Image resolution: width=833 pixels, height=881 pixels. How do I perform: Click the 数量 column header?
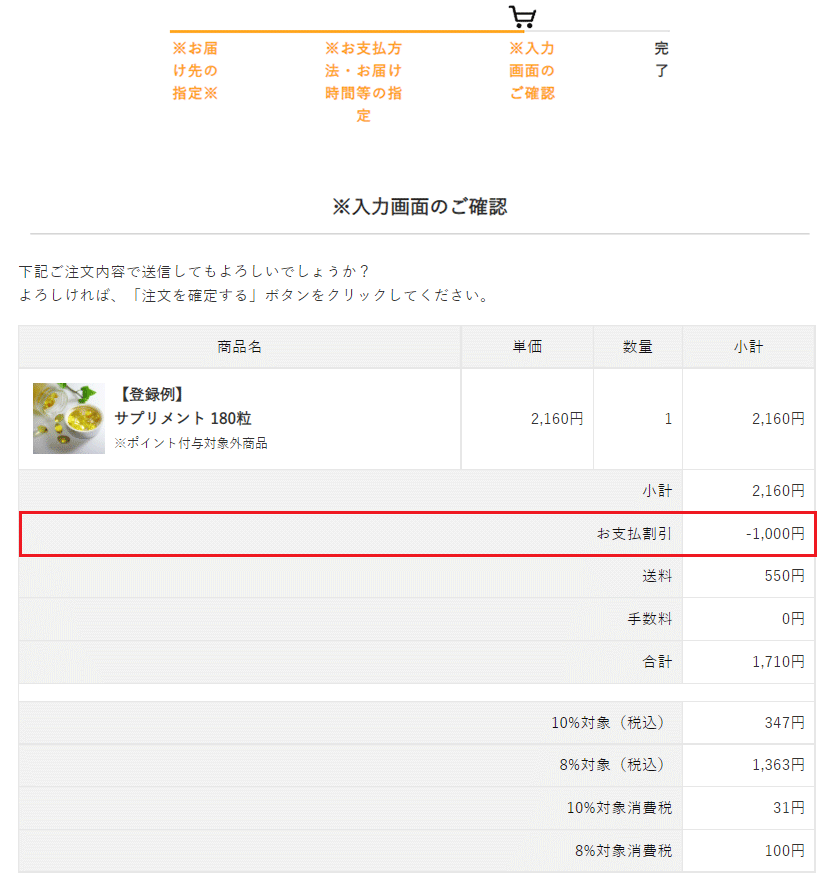point(638,347)
